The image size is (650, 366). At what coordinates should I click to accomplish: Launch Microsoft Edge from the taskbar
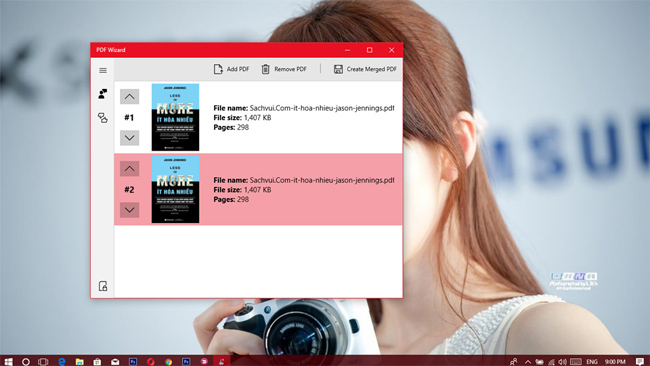point(62,362)
